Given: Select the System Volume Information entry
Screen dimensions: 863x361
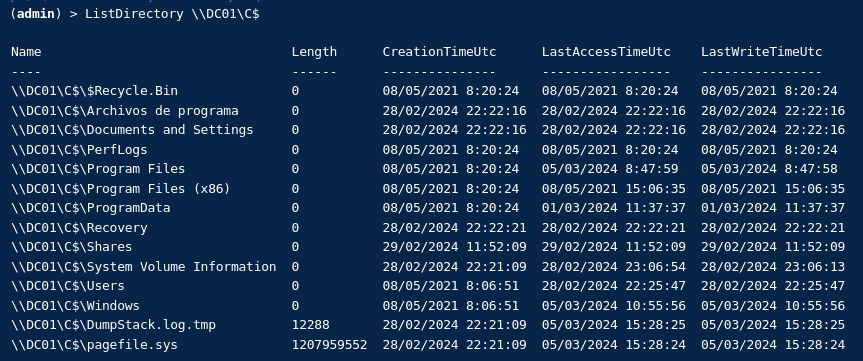Looking at the screenshot, I should [144, 267].
